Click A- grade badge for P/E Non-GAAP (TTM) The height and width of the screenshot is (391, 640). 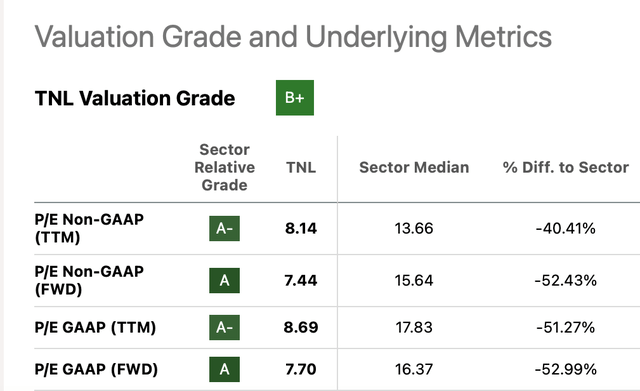tap(224, 228)
